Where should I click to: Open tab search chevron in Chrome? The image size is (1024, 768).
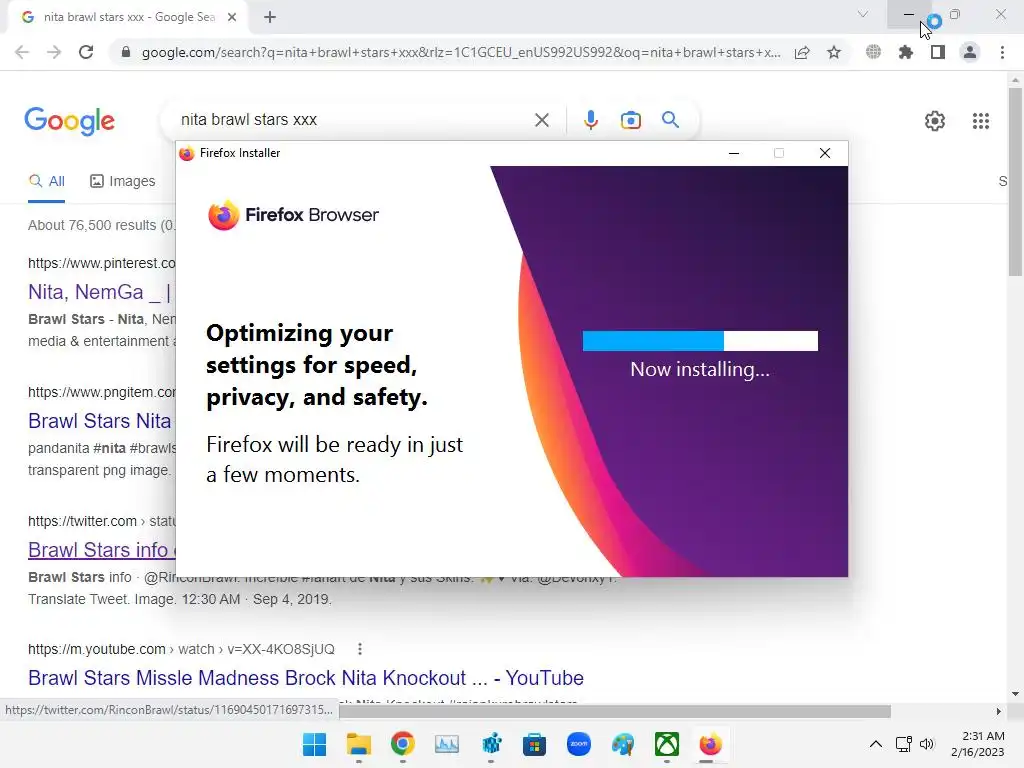[863, 14]
